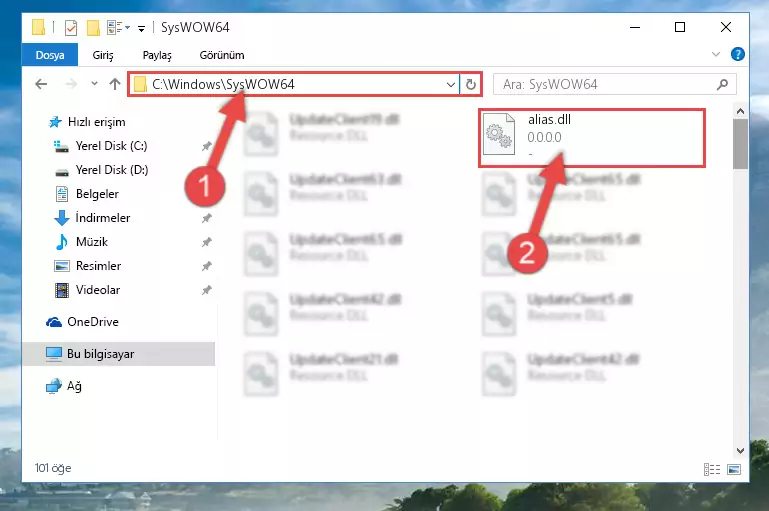Click the alias.dll gear file icon

499,134
